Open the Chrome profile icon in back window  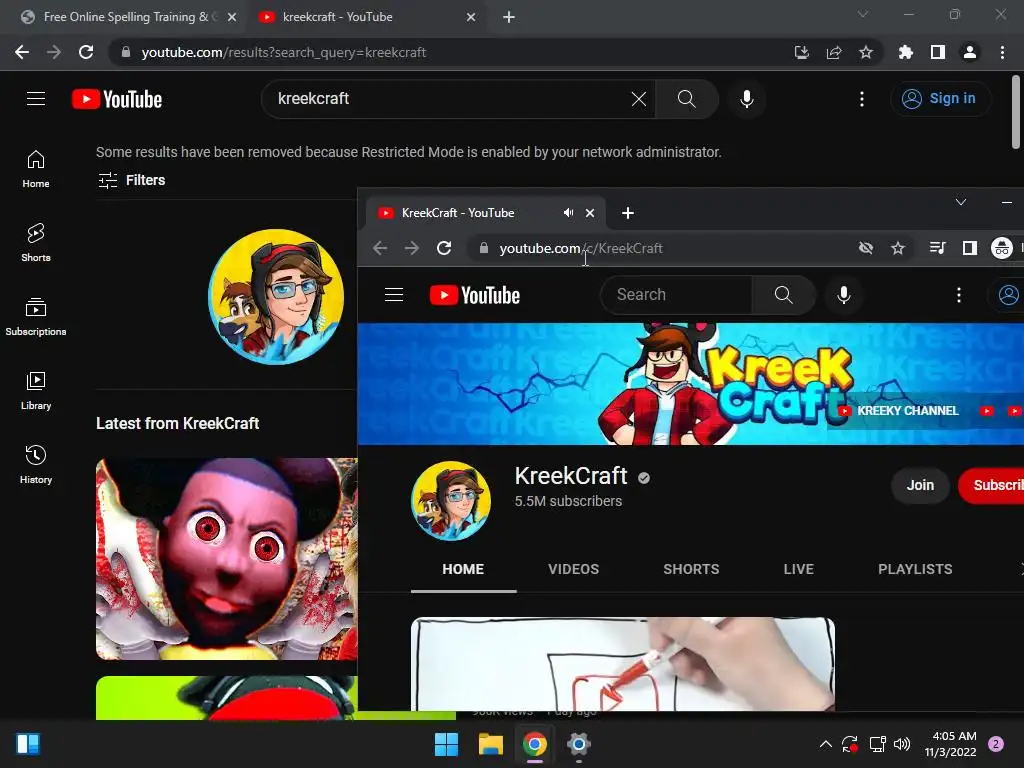[x=970, y=52]
